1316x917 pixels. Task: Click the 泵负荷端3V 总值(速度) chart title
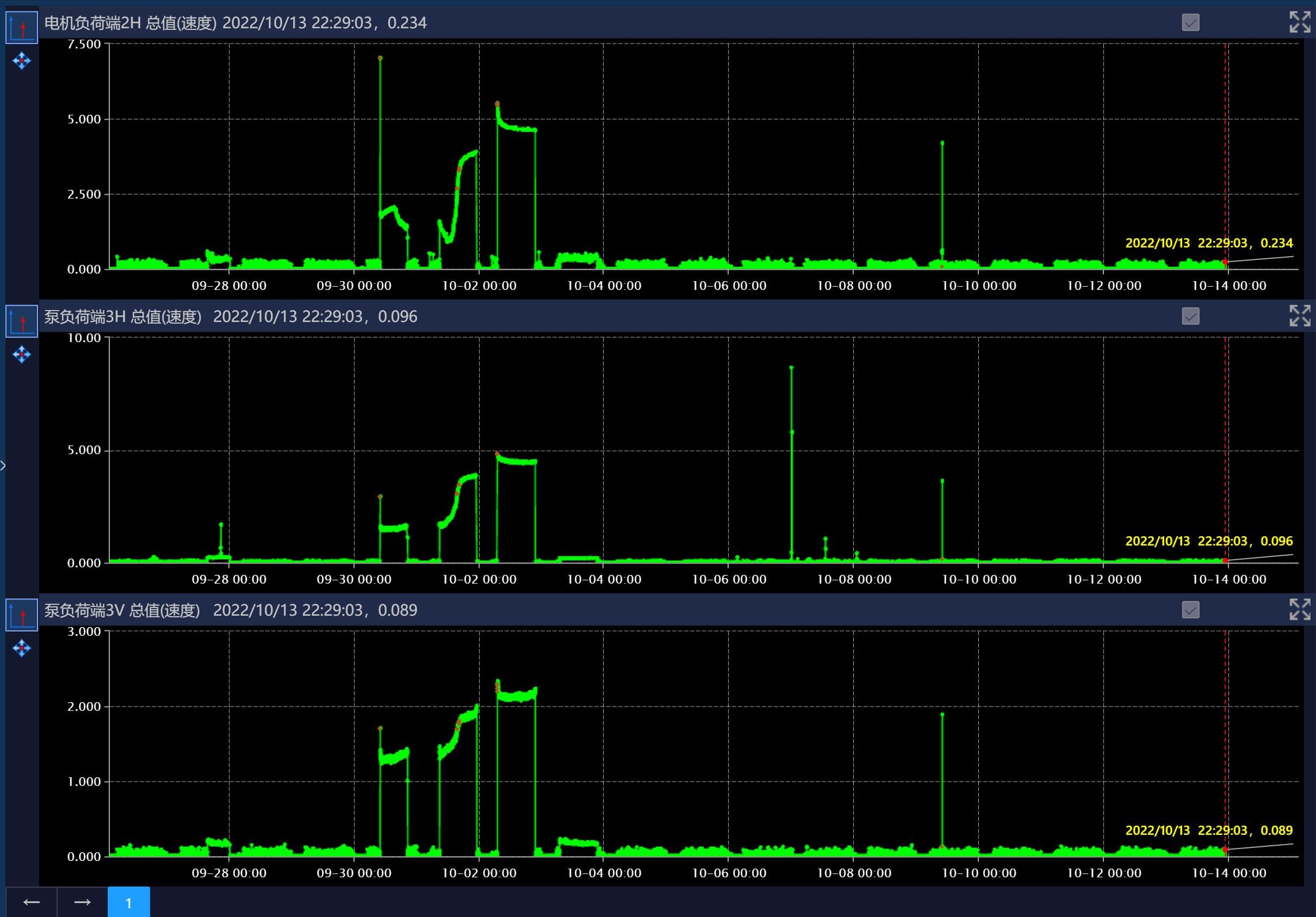[x=122, y=610]
